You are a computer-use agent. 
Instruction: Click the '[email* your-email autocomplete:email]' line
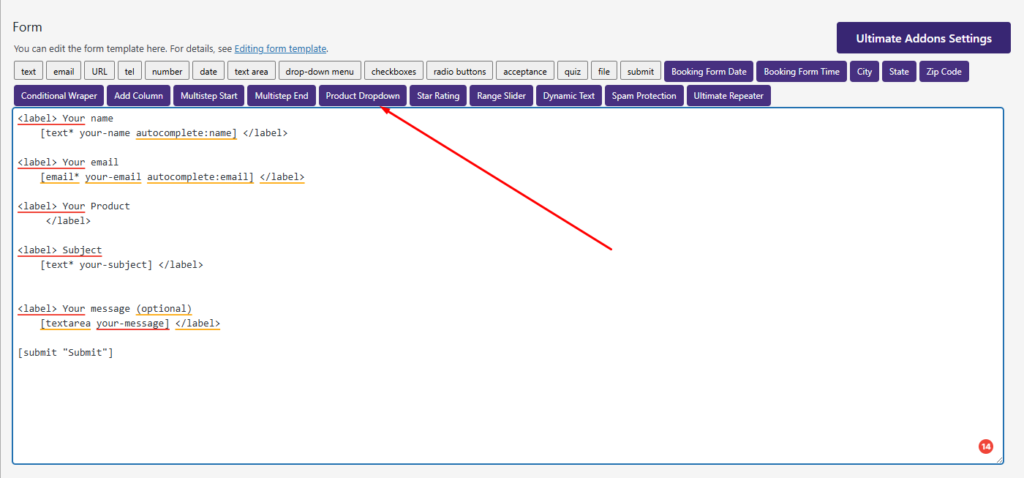click(x=172, y=176)
